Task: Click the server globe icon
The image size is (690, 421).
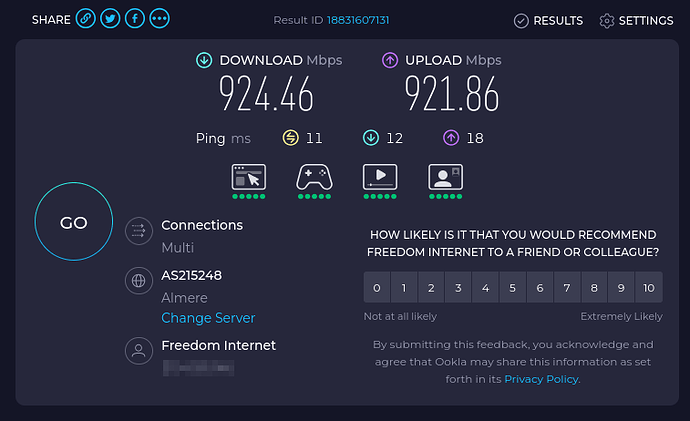Action: pos(139,281)
